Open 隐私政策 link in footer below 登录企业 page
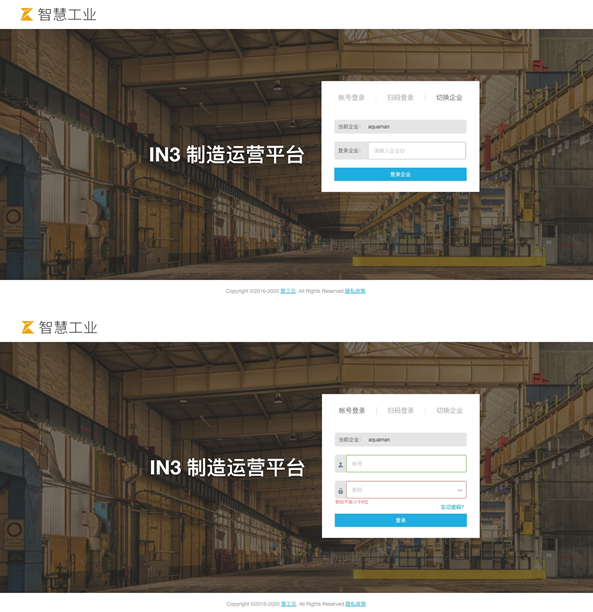 [x=355, y=291]
